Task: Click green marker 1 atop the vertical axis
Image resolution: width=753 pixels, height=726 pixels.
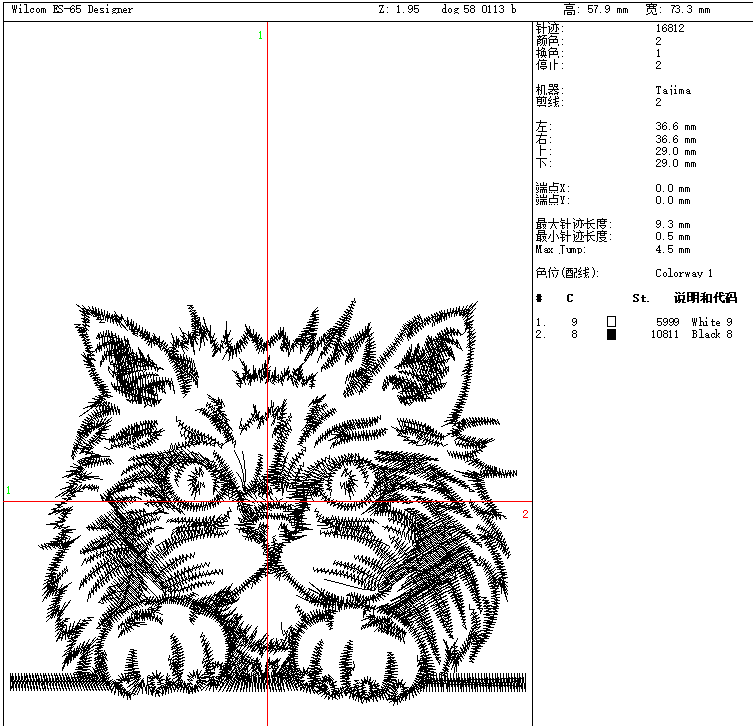Action: coord(261,36)
